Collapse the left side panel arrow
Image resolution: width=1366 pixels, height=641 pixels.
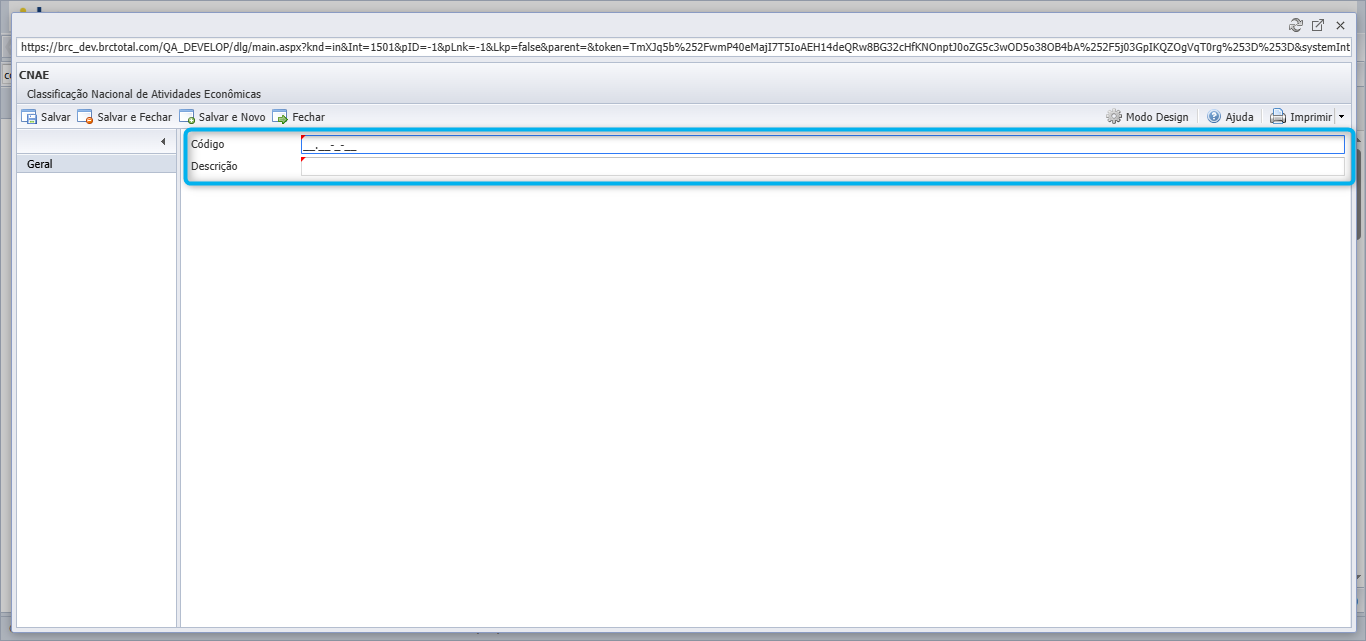coord(163,142)
